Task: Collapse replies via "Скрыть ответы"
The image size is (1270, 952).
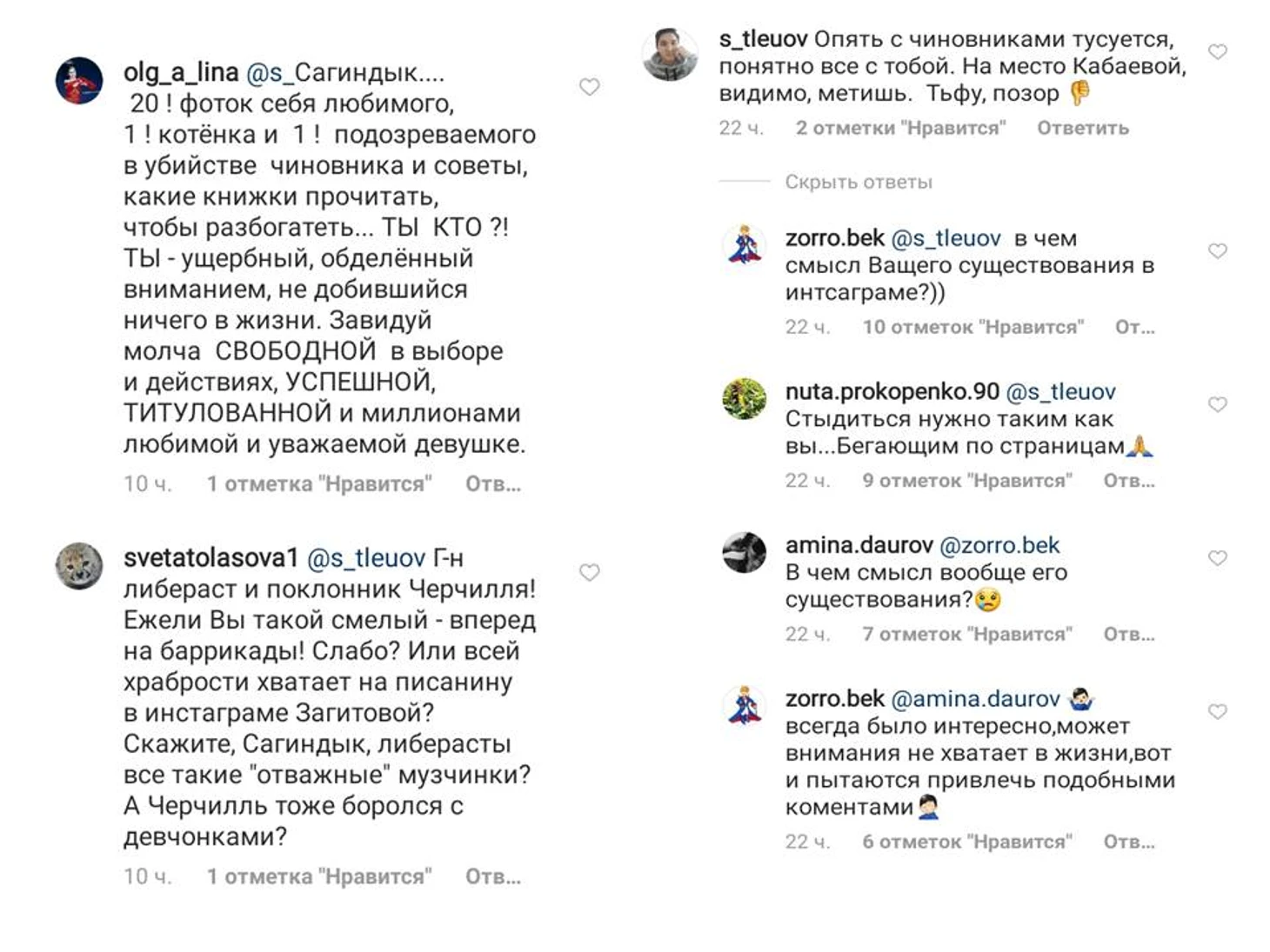Action: point(859,182)
